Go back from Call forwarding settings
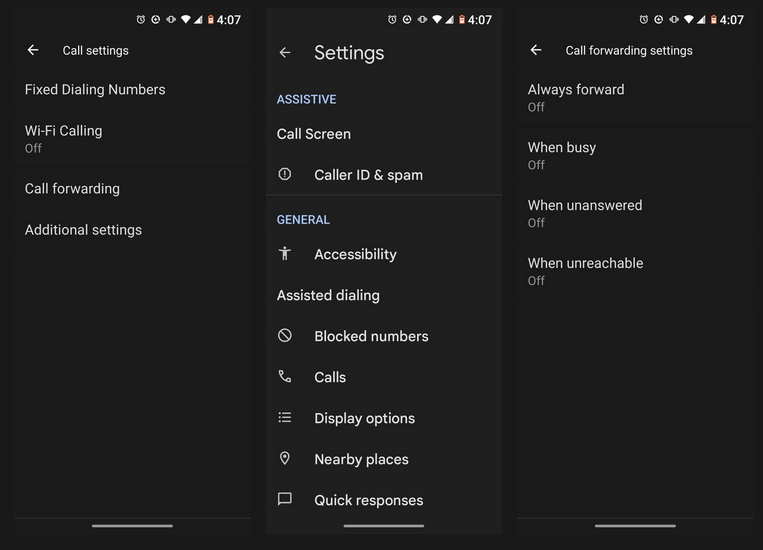The height and width of the screenshot is (550, 763). click(x=536, y=50)
